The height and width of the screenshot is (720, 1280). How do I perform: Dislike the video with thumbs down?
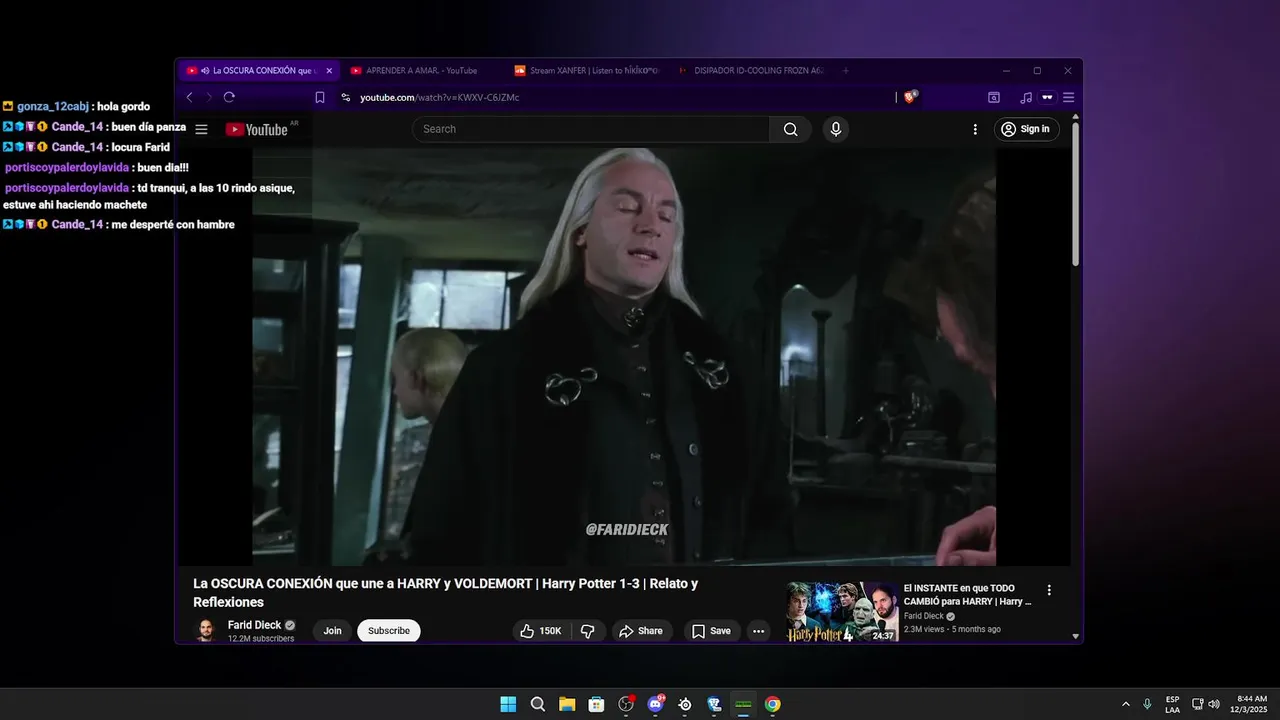point(587,631)
